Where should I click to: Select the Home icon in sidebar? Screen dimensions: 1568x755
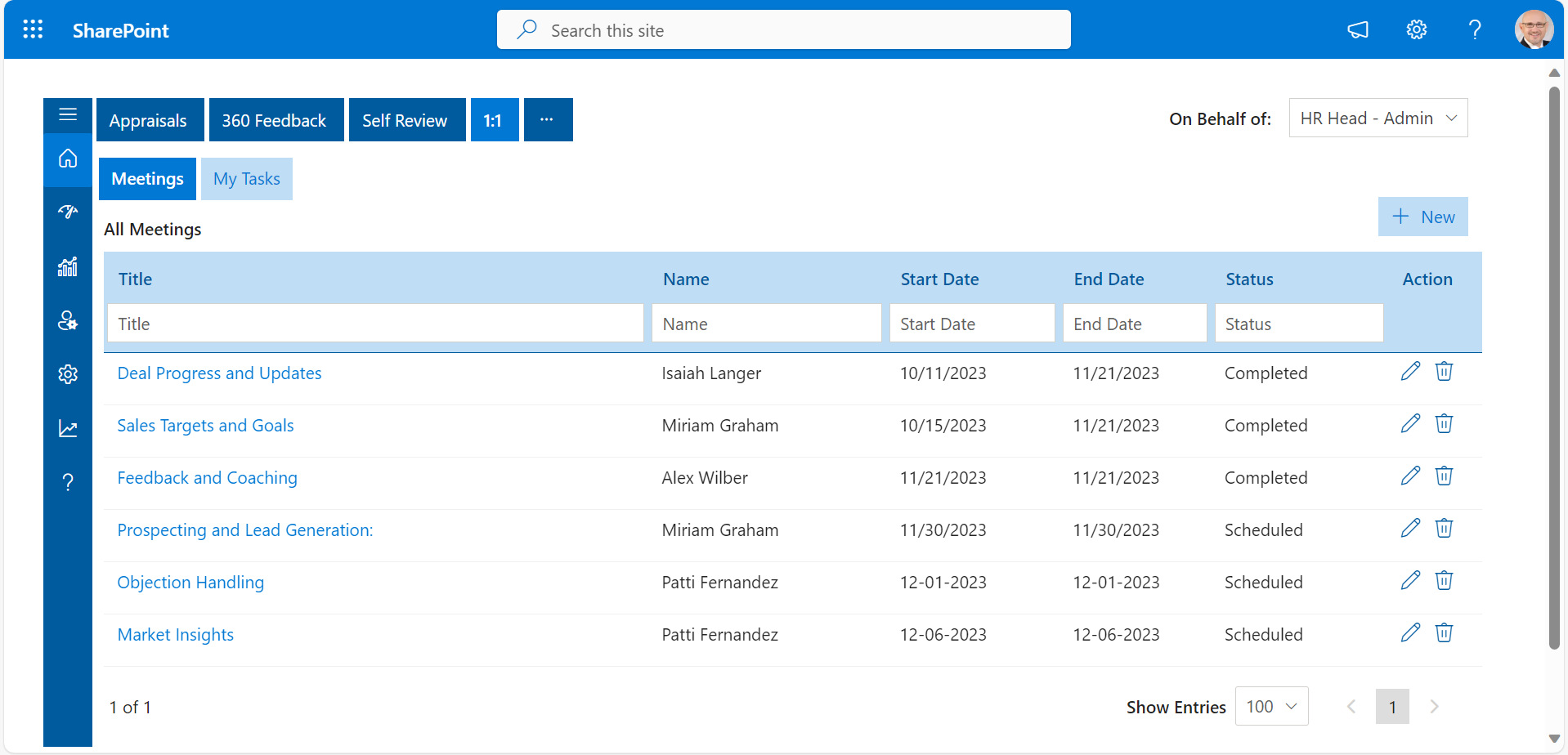point(68,158)
